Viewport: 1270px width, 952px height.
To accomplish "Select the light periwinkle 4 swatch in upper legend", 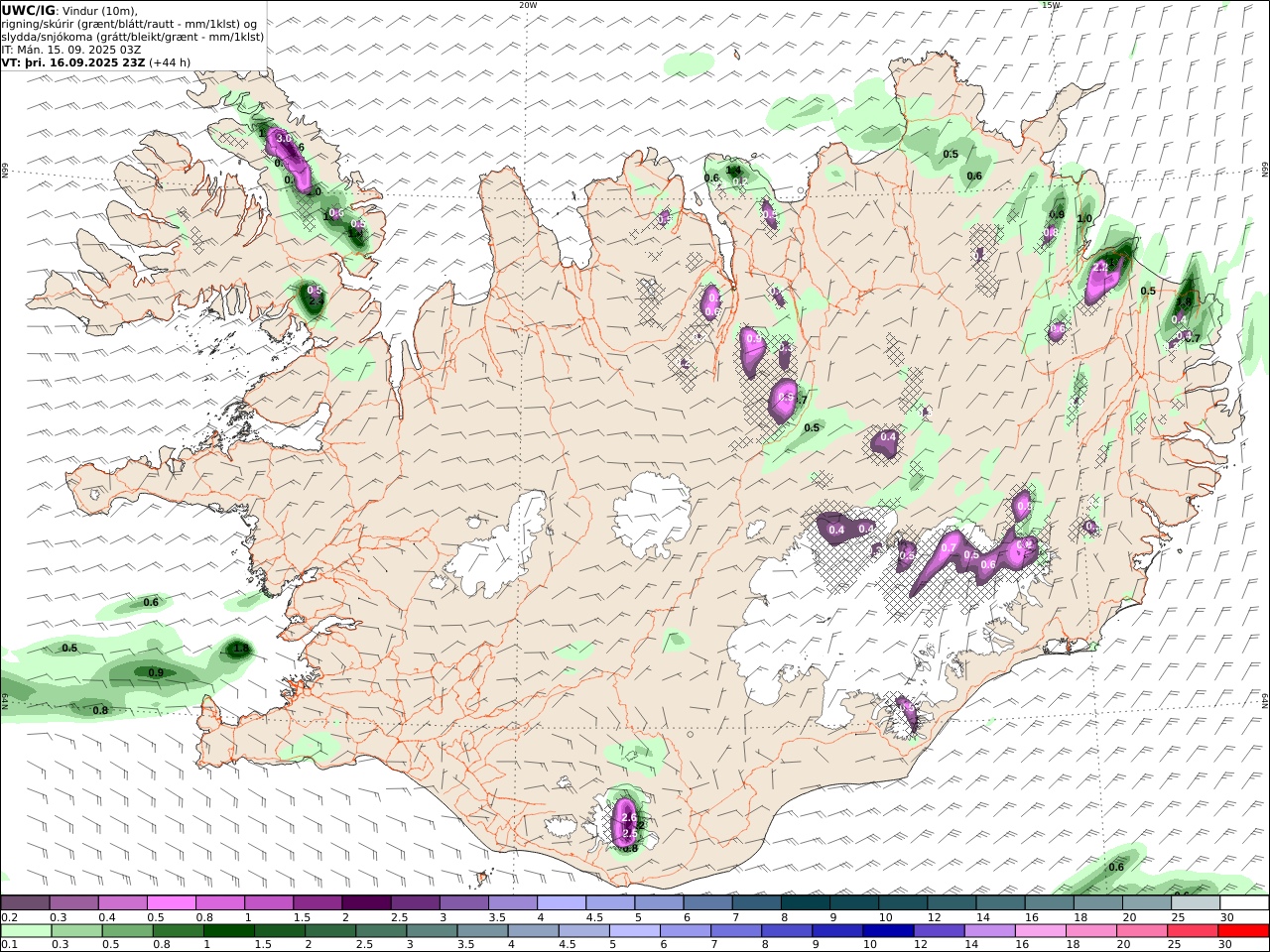I will coord(561,903).
